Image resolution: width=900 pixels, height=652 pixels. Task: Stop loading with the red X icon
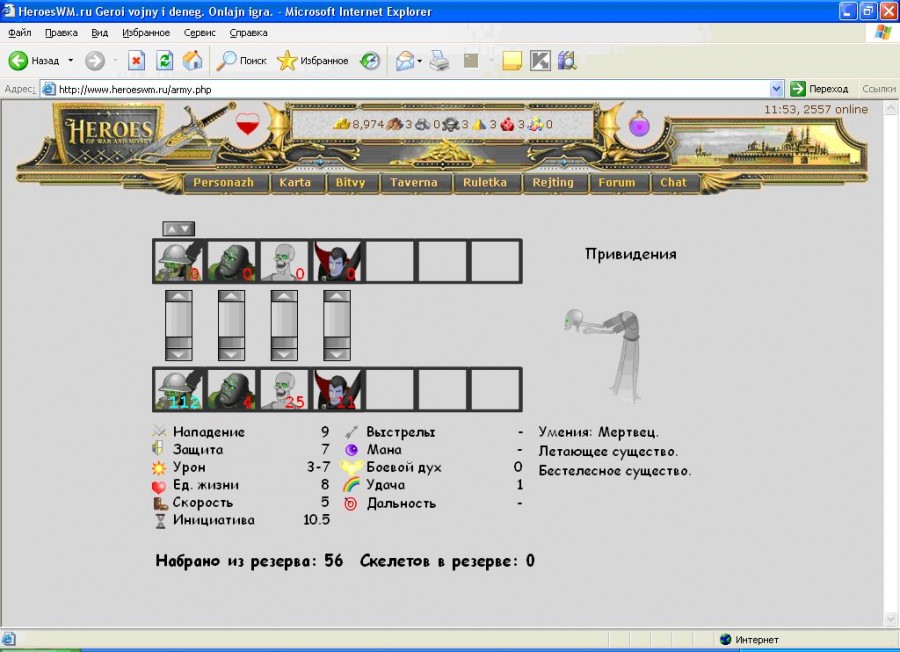(x=136, y=60)
